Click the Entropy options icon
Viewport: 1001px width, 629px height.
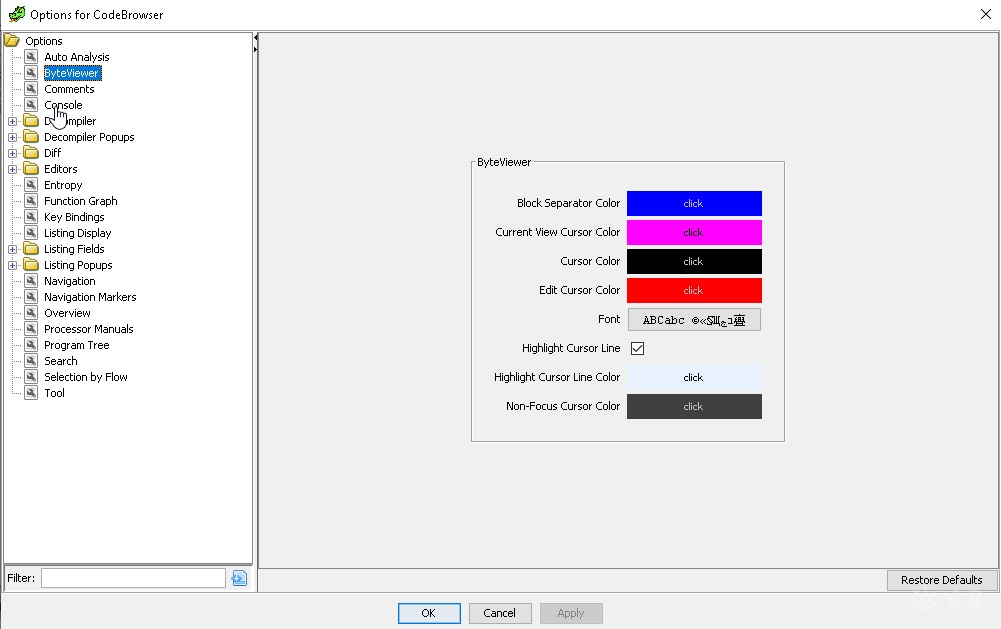coord(31,185)
